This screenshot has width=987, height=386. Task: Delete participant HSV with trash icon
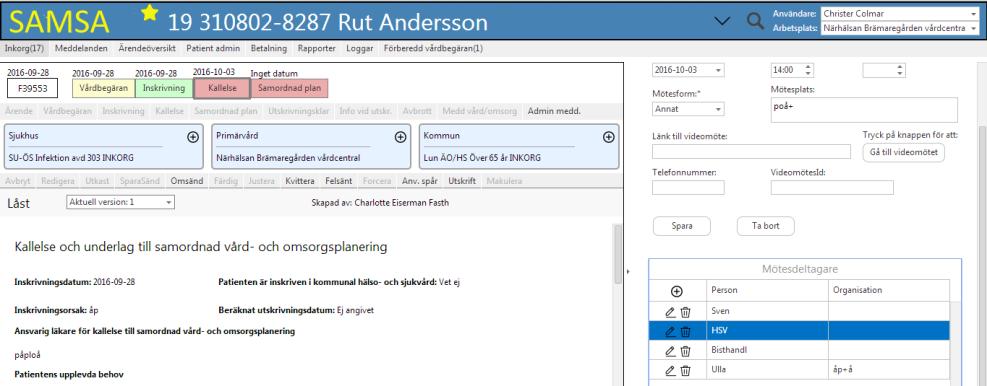click(x=685, y=331)
